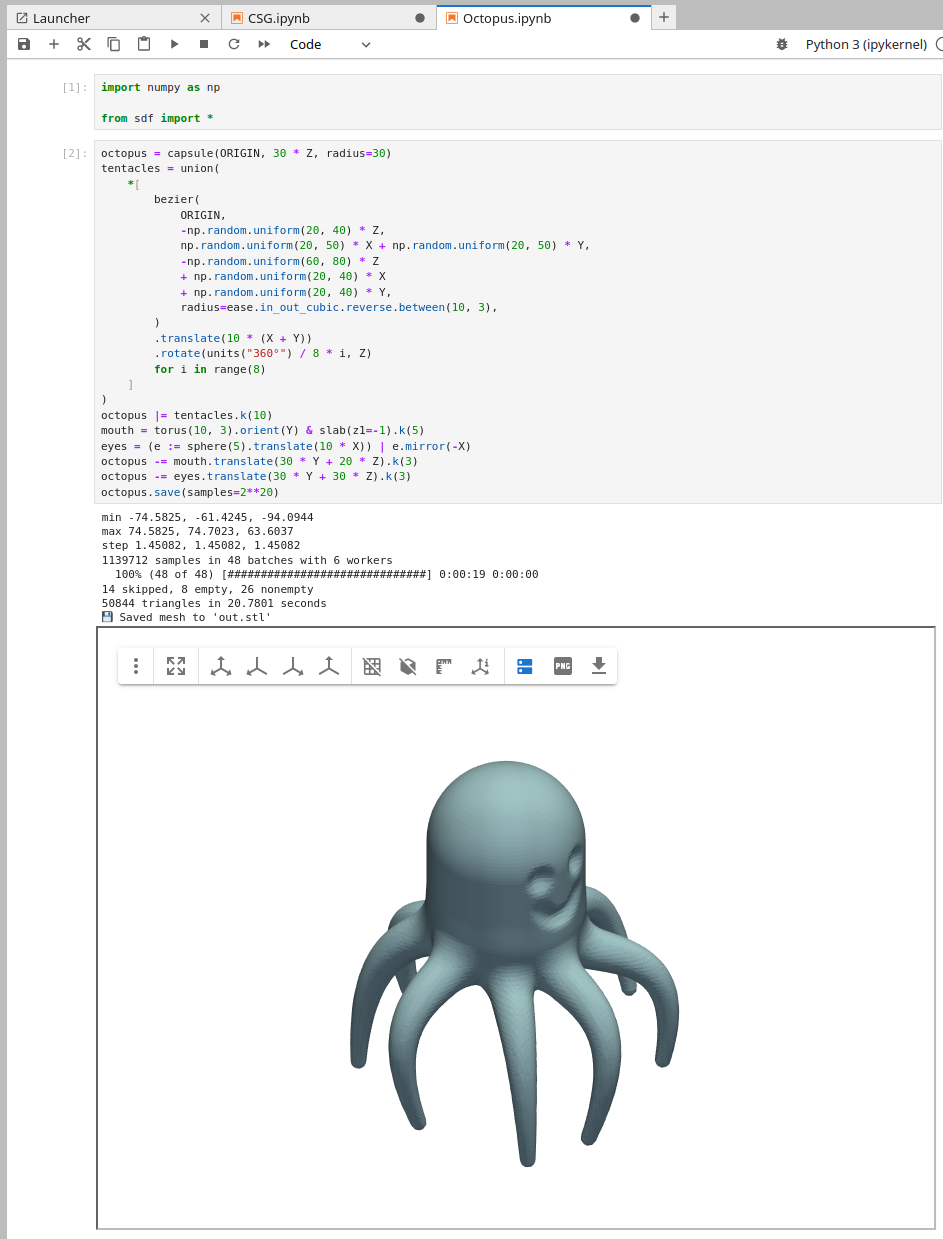The image size is (943, 1239).
Task: Restart kernel and run all cells
Action: click(264, 44)
